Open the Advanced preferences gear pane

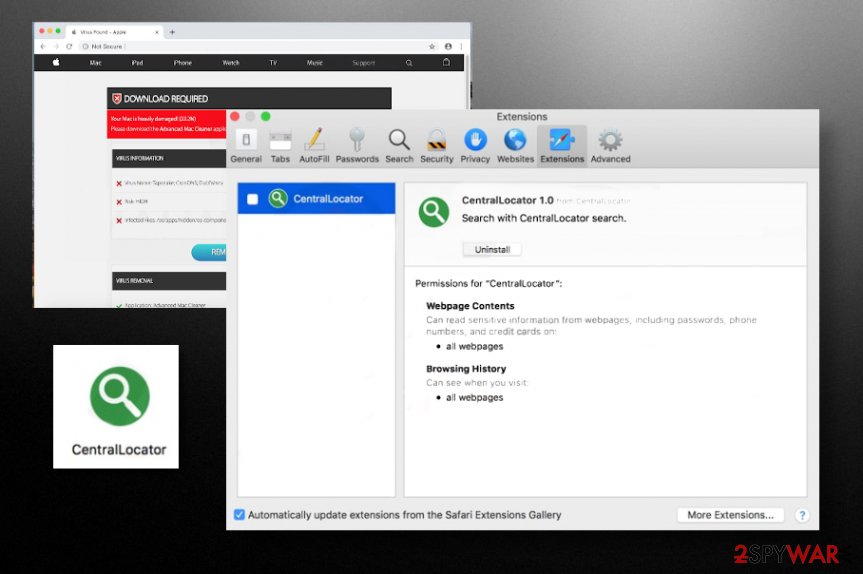(610, 145)
